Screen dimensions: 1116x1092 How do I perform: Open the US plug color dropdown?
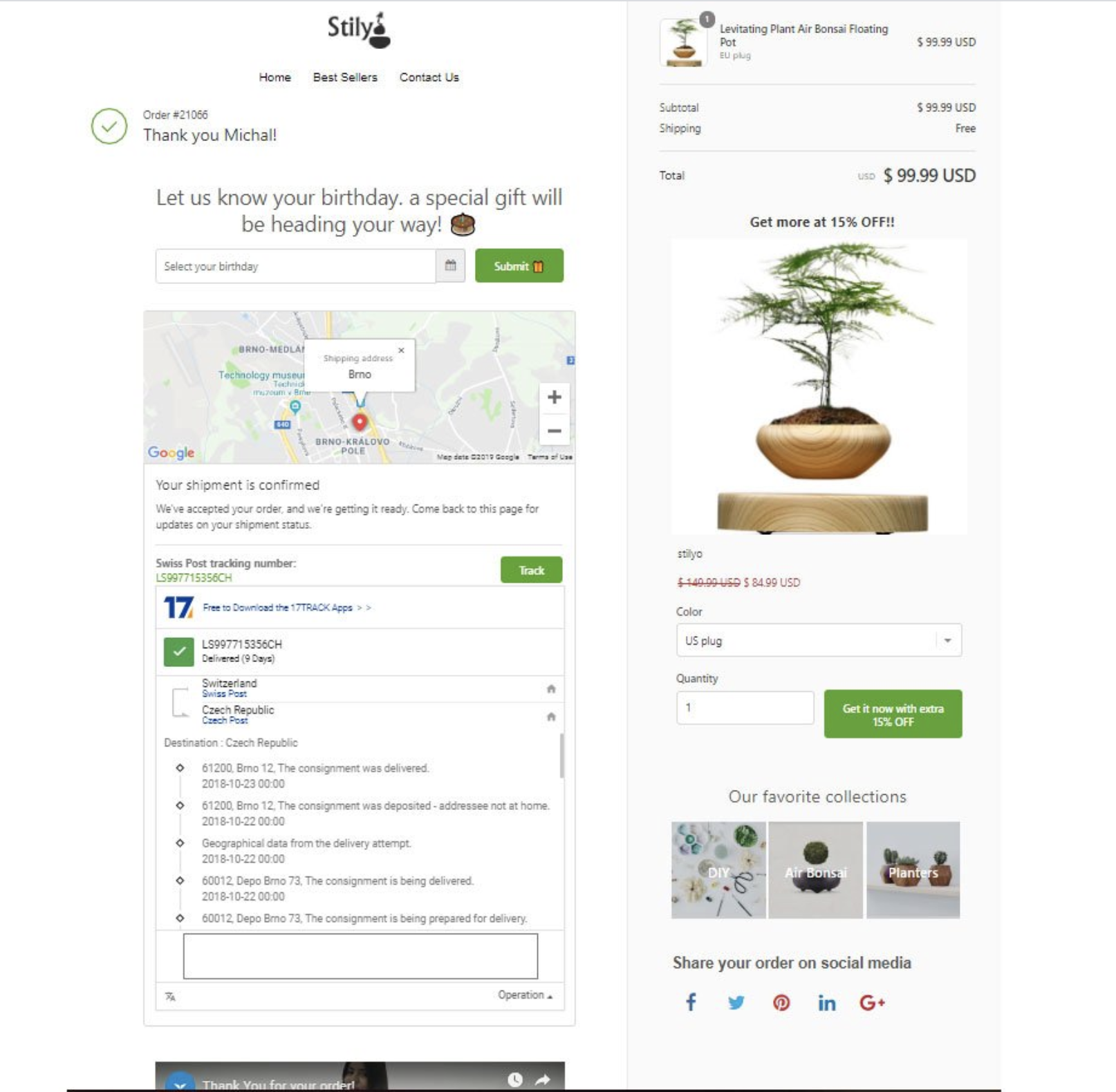click(x=819, y=641)
